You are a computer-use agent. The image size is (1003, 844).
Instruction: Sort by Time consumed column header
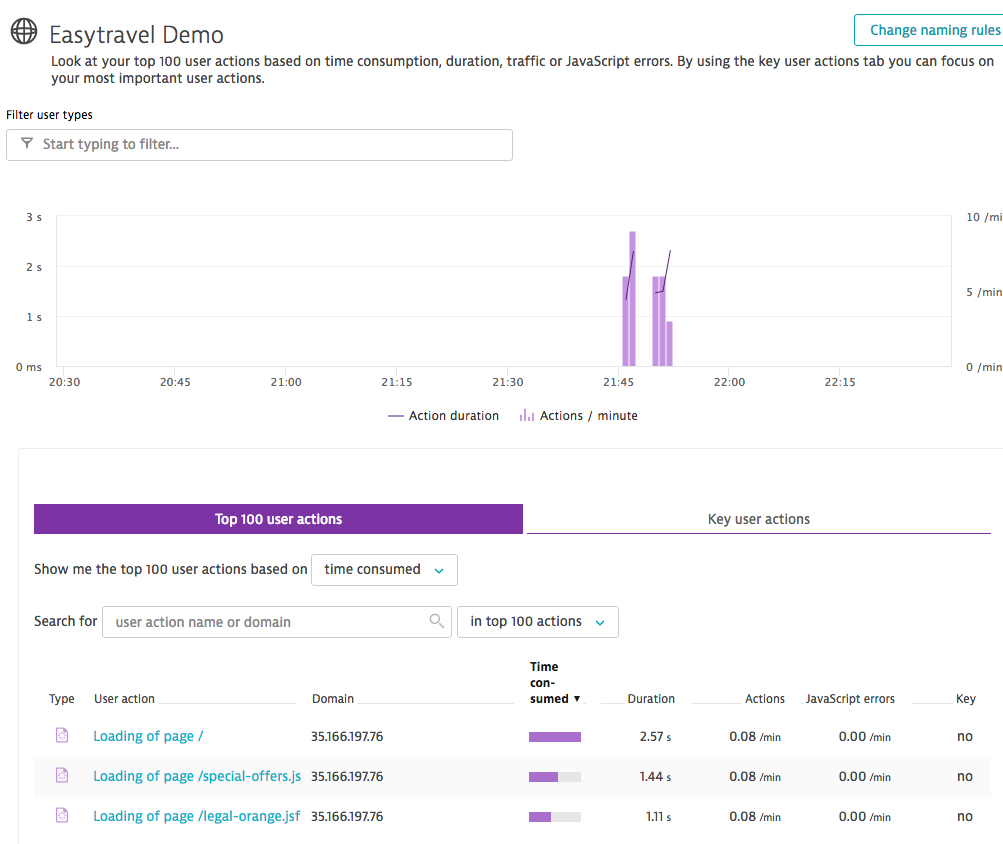coord(550,683)
